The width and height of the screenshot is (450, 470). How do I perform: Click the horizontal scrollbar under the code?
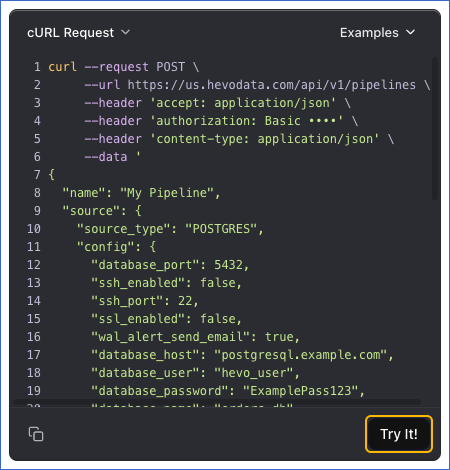tap(217, 402)
